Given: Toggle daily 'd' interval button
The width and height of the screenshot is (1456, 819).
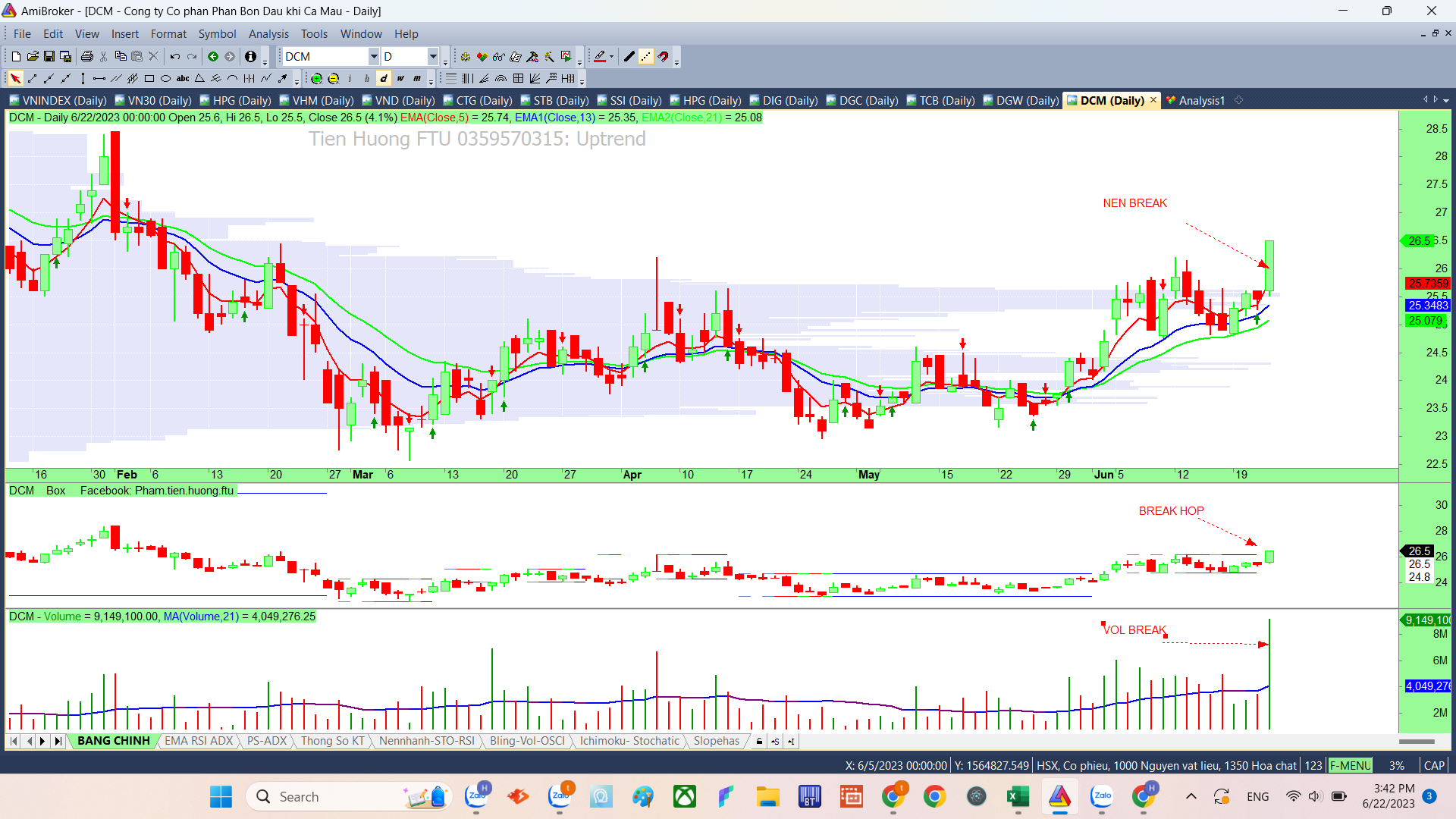Looking at the screenshot, I should coord(384,78).
